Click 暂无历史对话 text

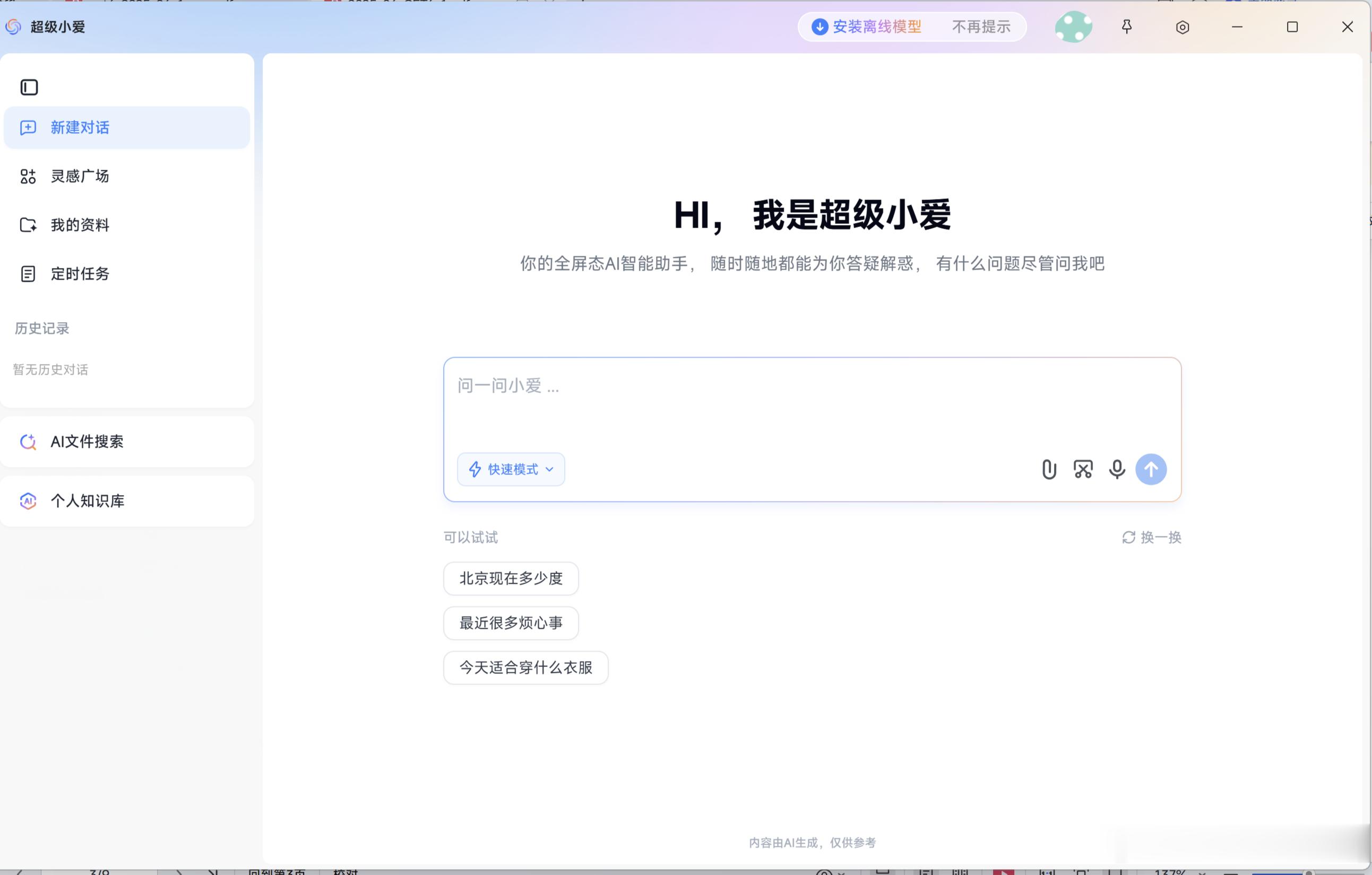click(51, 370)
